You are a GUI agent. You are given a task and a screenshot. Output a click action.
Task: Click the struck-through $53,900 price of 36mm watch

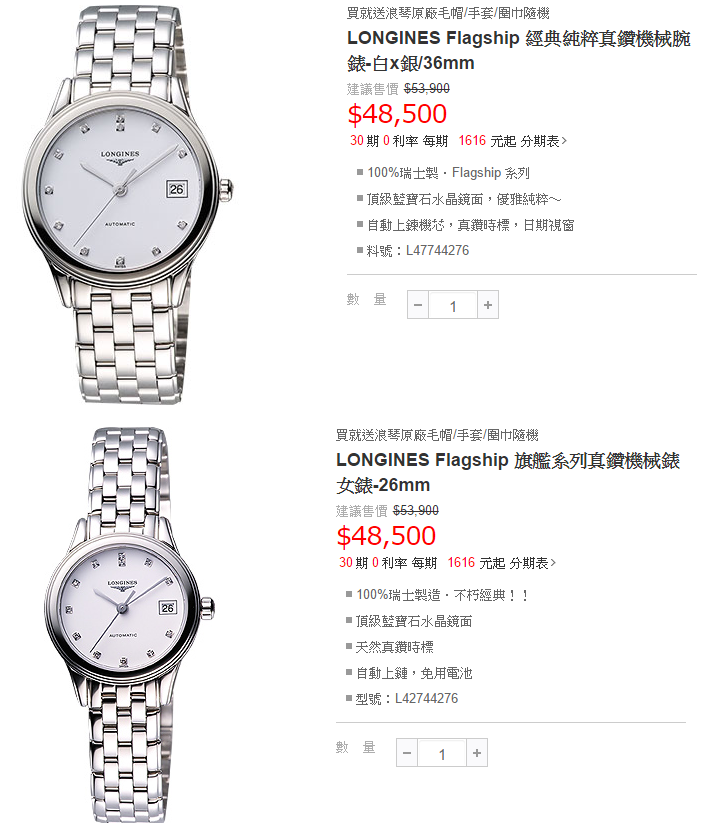coord(427,89)
